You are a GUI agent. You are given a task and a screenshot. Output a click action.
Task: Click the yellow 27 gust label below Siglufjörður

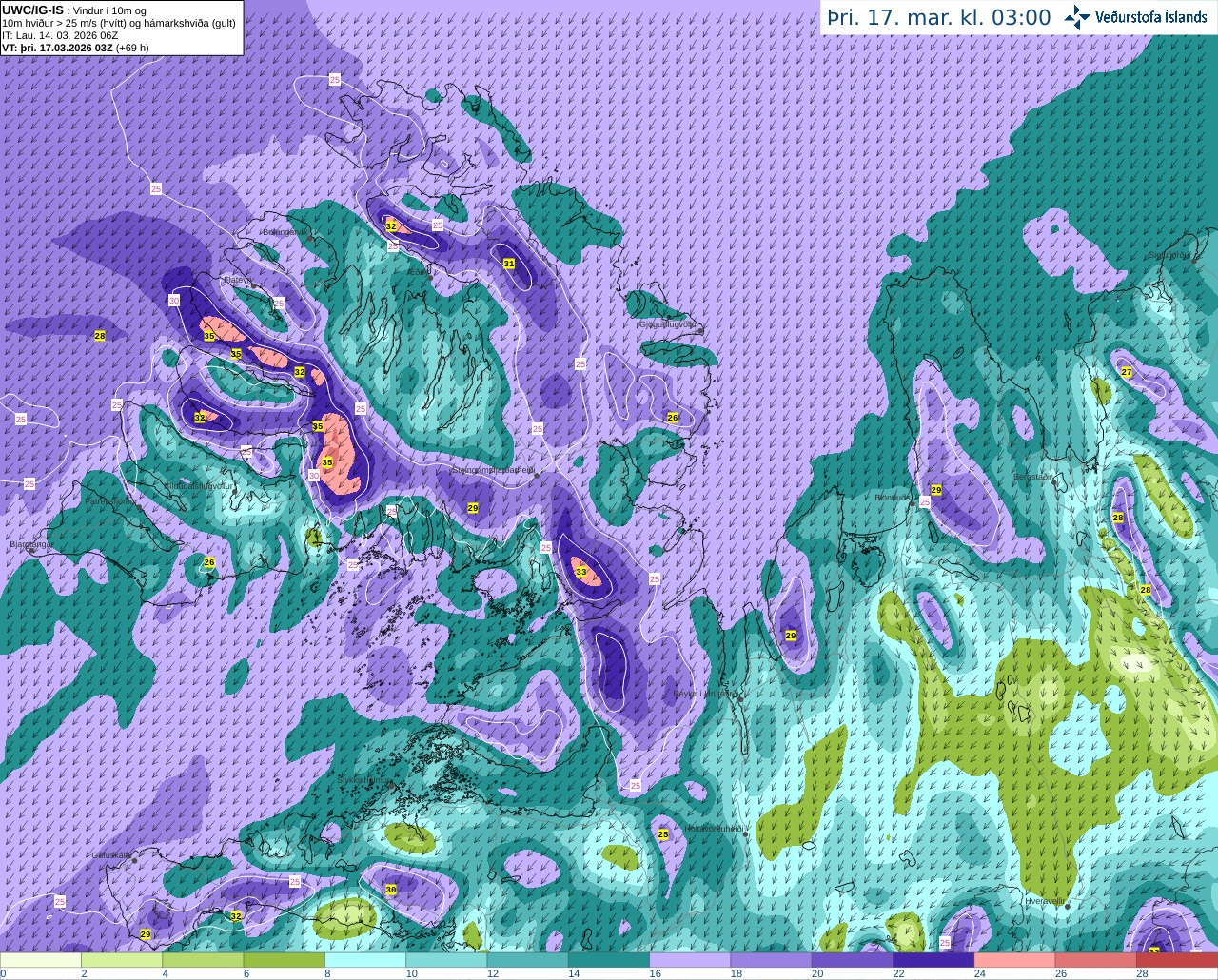(x=1127, y=372)
